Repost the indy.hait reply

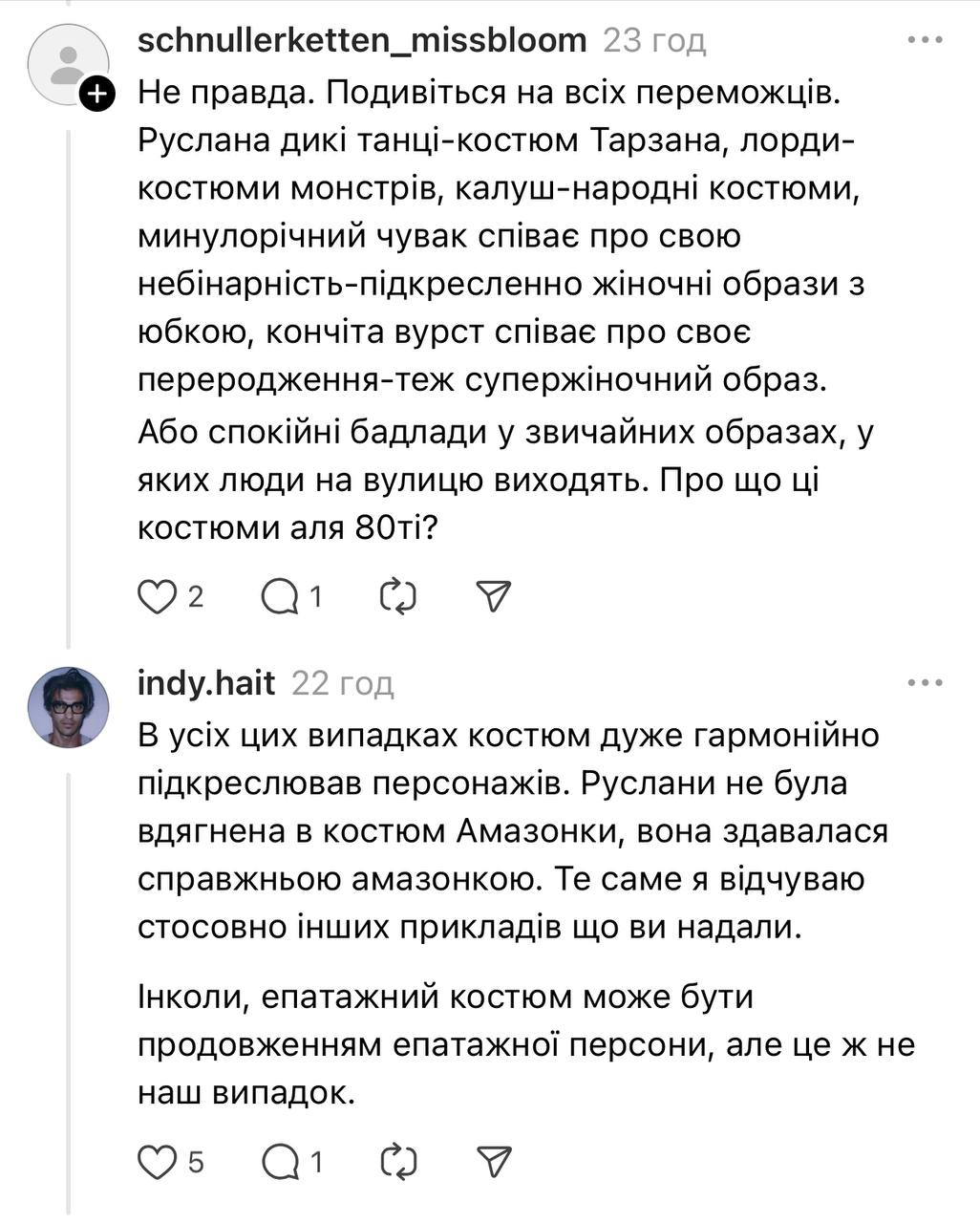397,1162
